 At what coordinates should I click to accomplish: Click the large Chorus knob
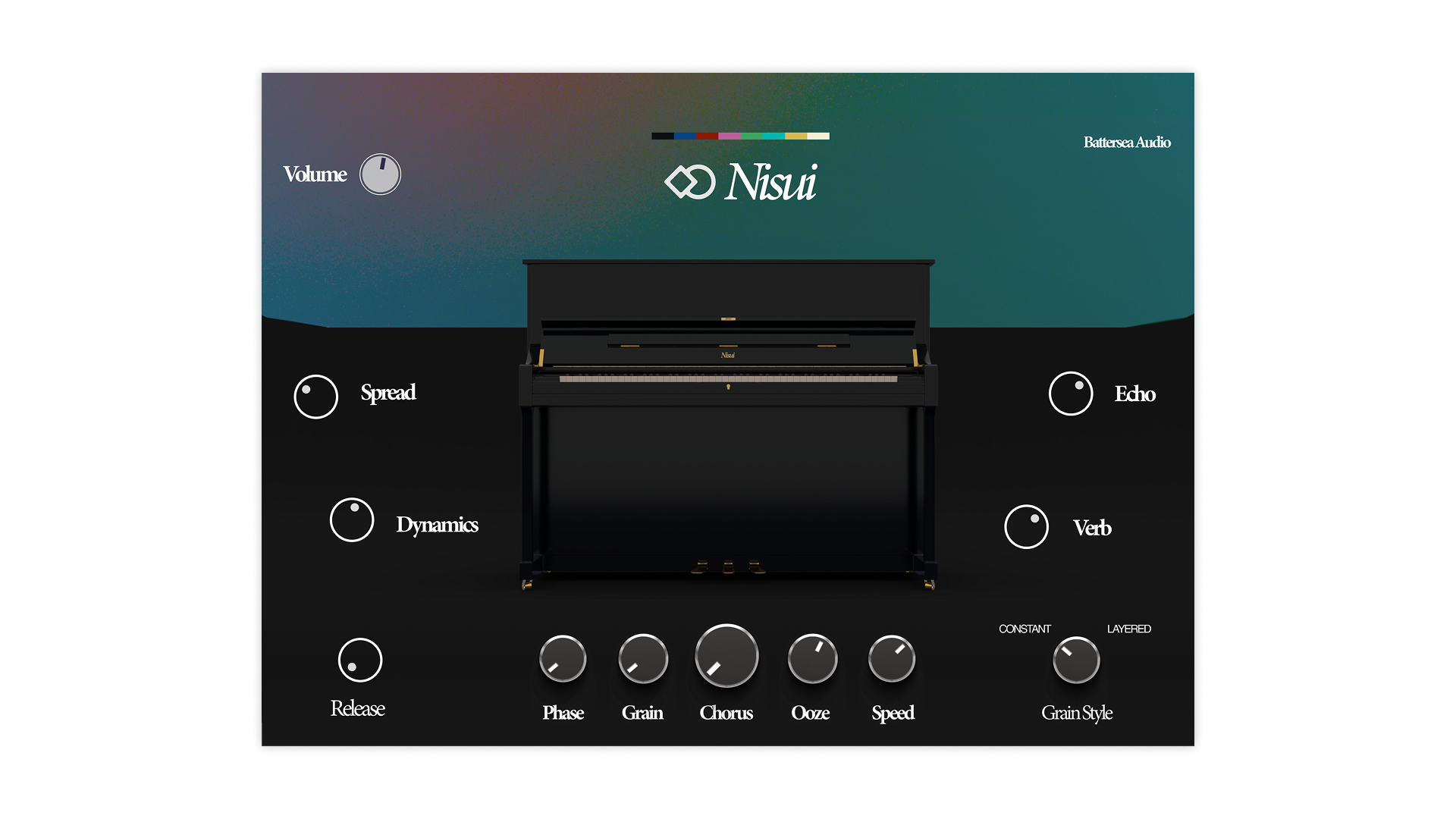coord(726,656)
